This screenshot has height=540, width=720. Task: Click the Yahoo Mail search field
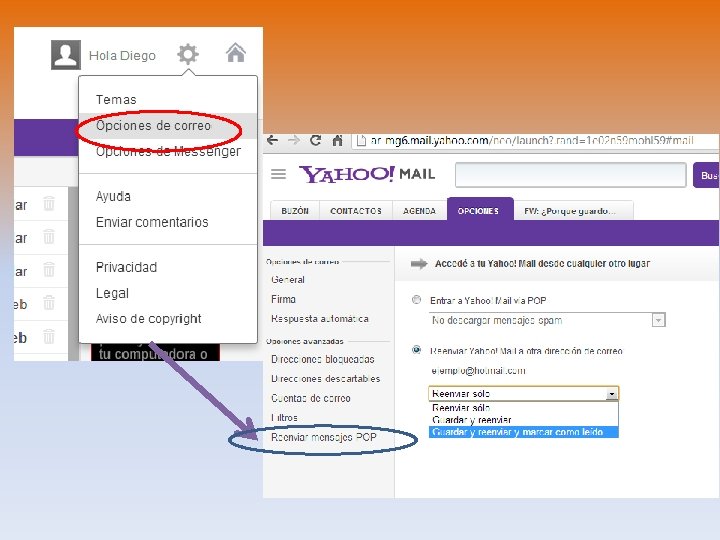click(x=571, y=174)
